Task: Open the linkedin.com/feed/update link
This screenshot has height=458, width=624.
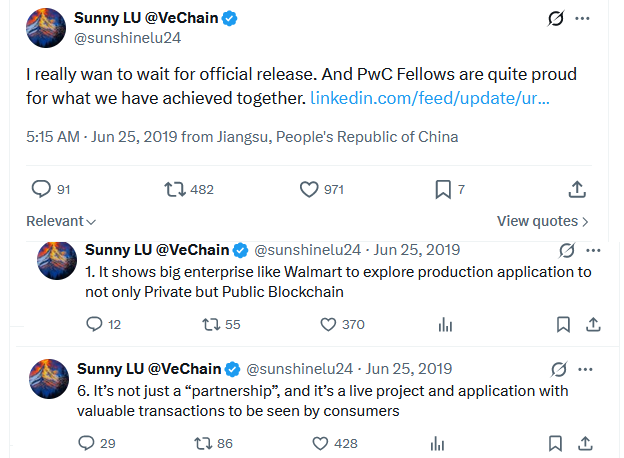Action: (x=430, y=98)
